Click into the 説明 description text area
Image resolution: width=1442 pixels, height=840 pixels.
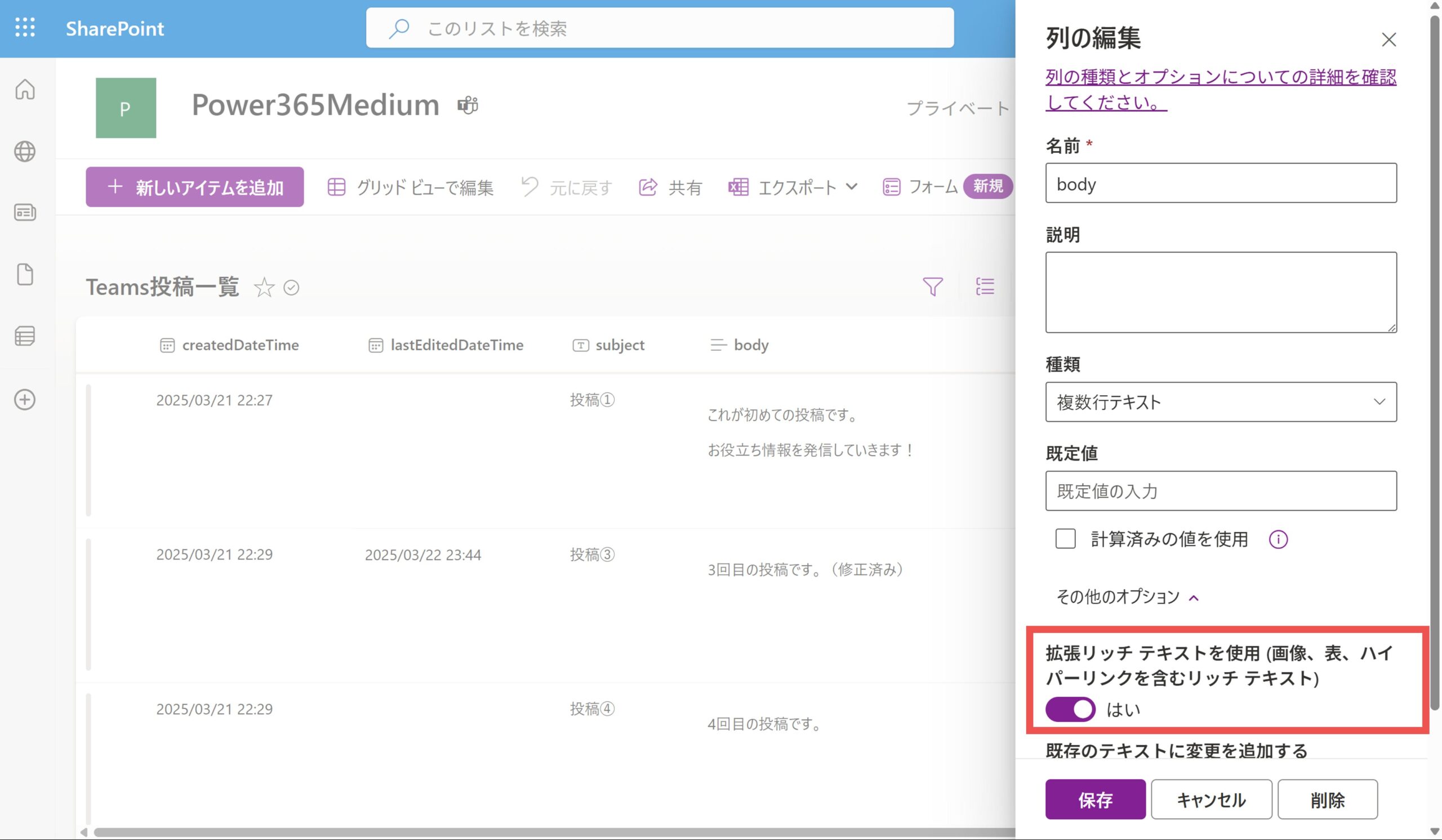pos(1220,292)
